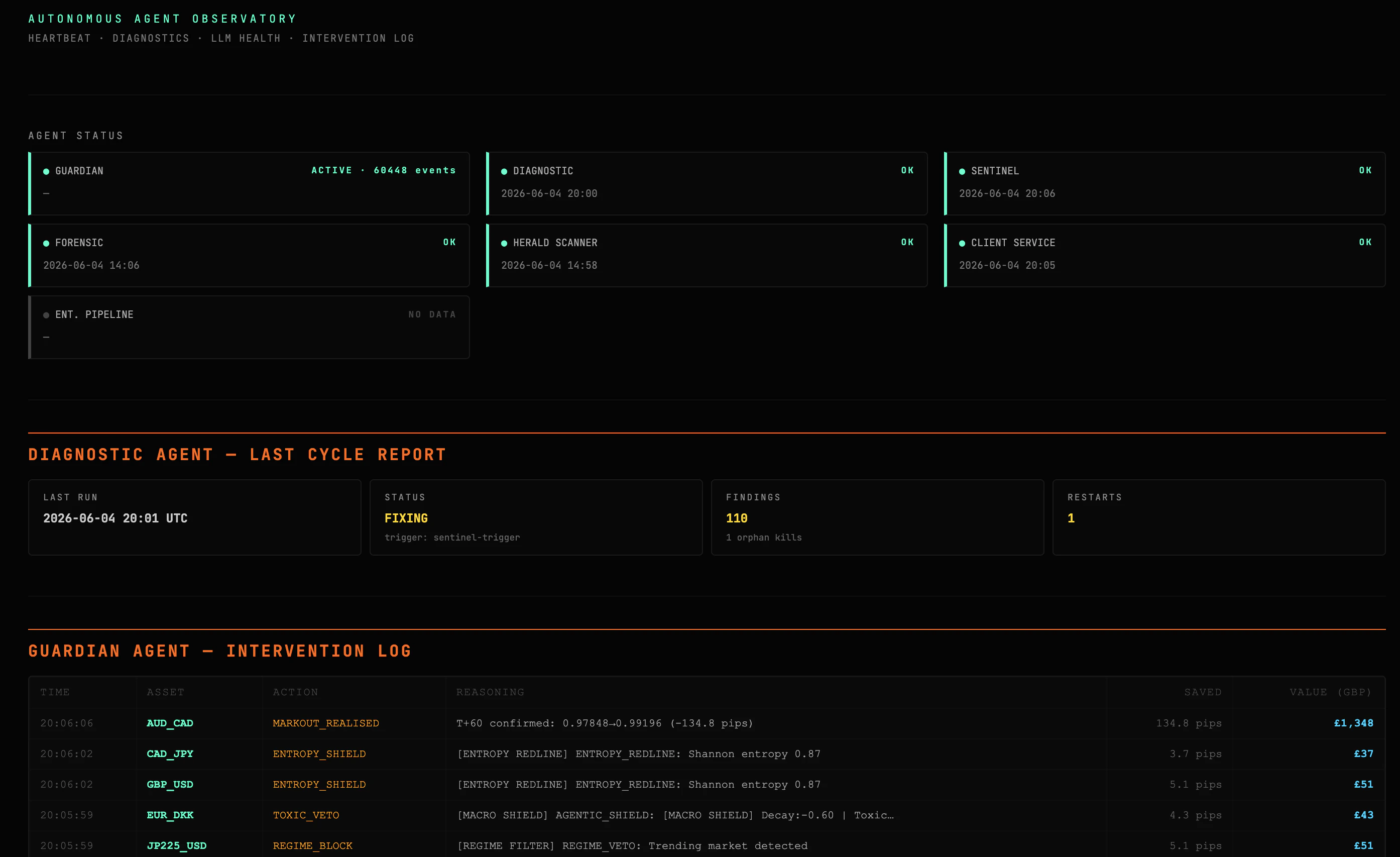Click SENTINEL timestamp 2026-06-04 20:06
The height and width of the screenshot is (857, 1400).
click(1007, 193)
